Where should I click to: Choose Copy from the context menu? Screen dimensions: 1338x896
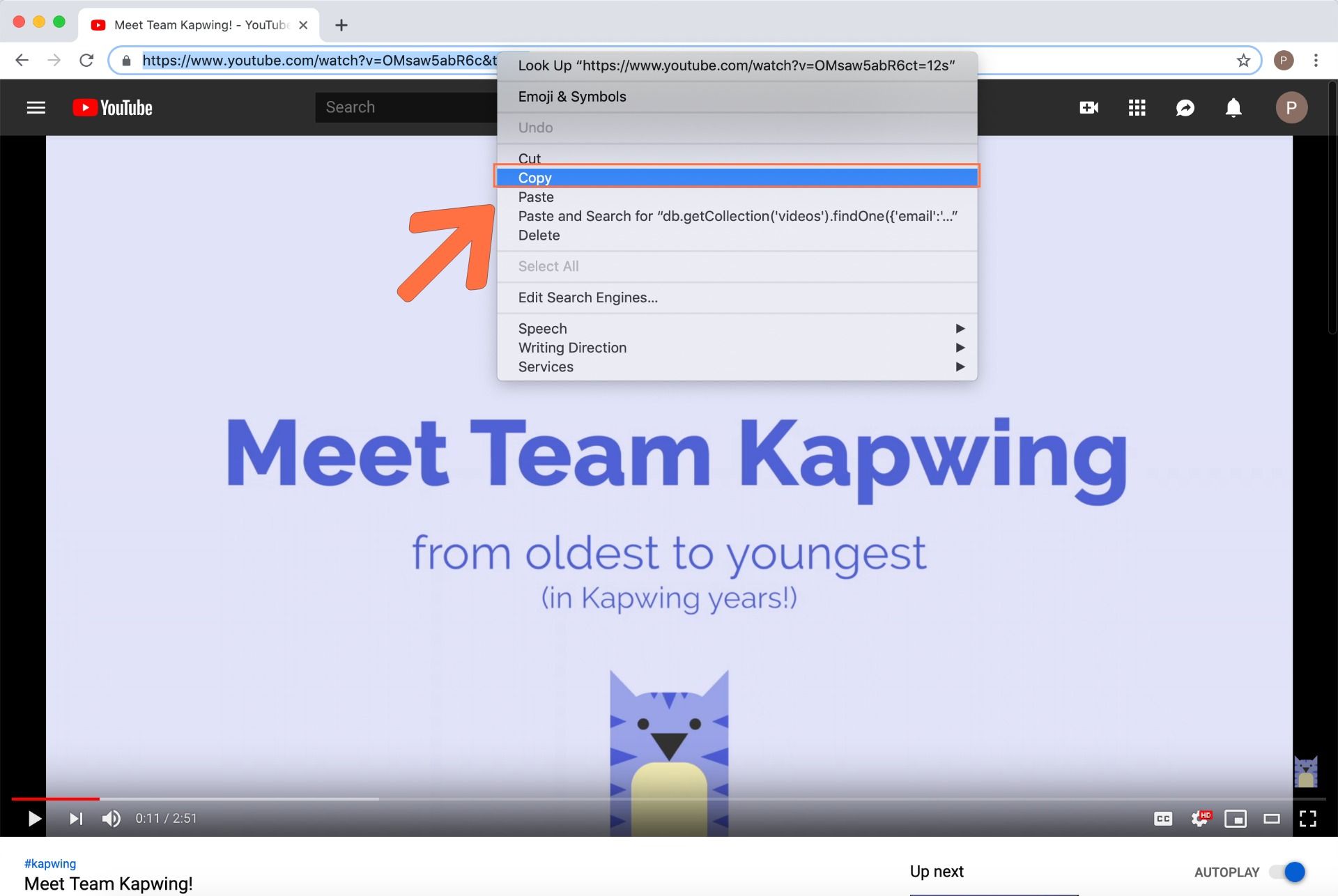535,178
